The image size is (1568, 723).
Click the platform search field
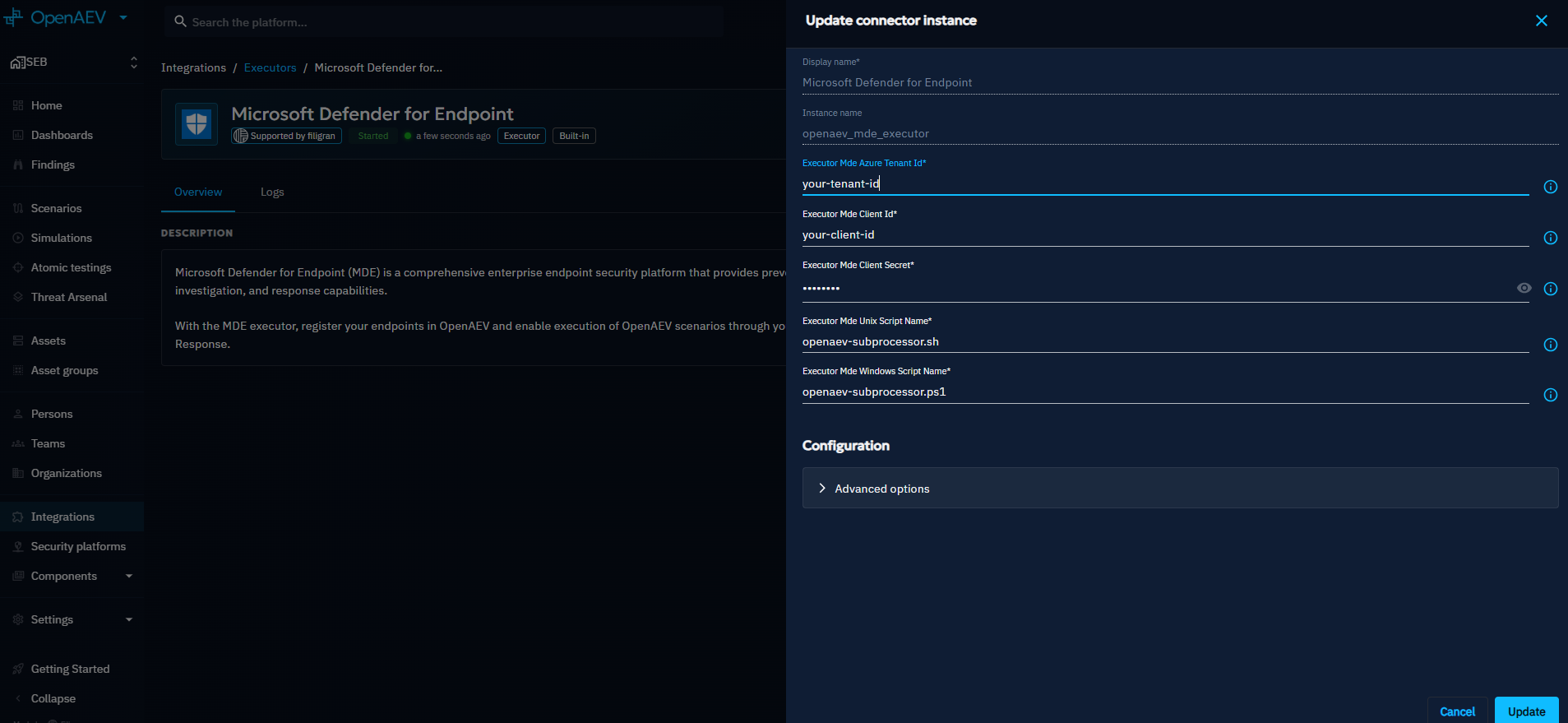click(444, 22)
